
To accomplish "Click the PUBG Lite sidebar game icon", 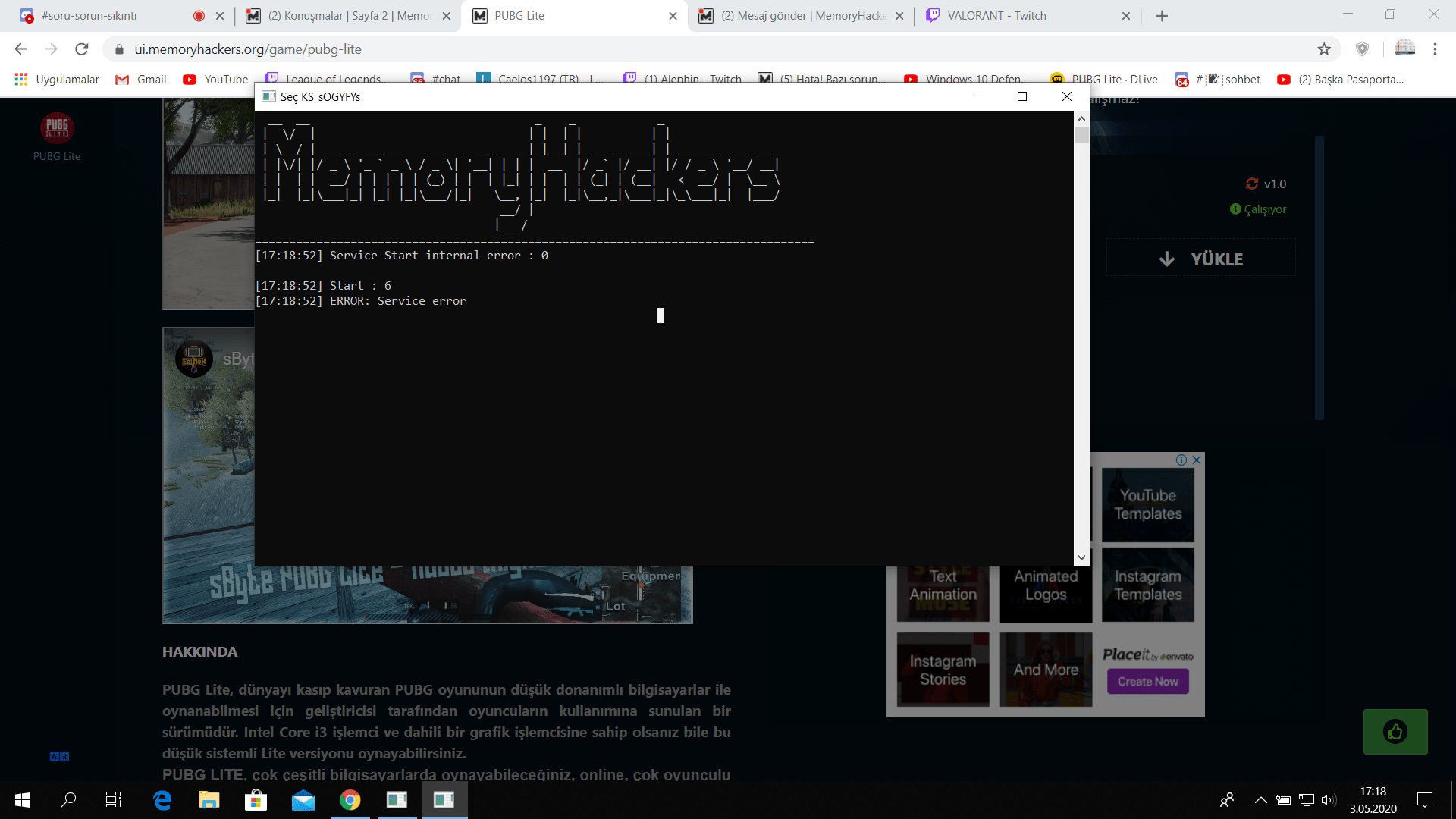I will click(57, 128).
